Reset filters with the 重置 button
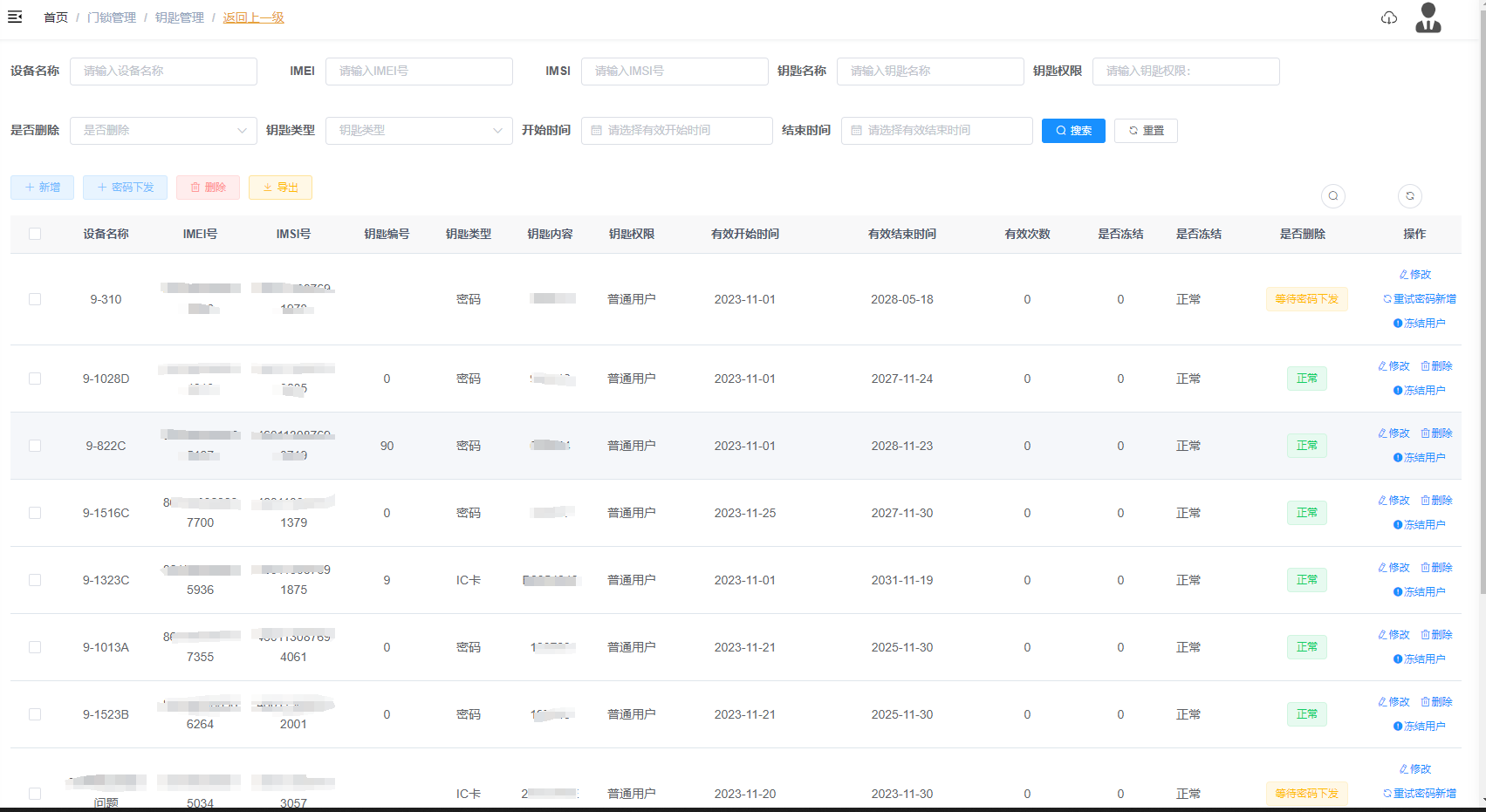The image size is (1486, 812). pos(1146,131)
